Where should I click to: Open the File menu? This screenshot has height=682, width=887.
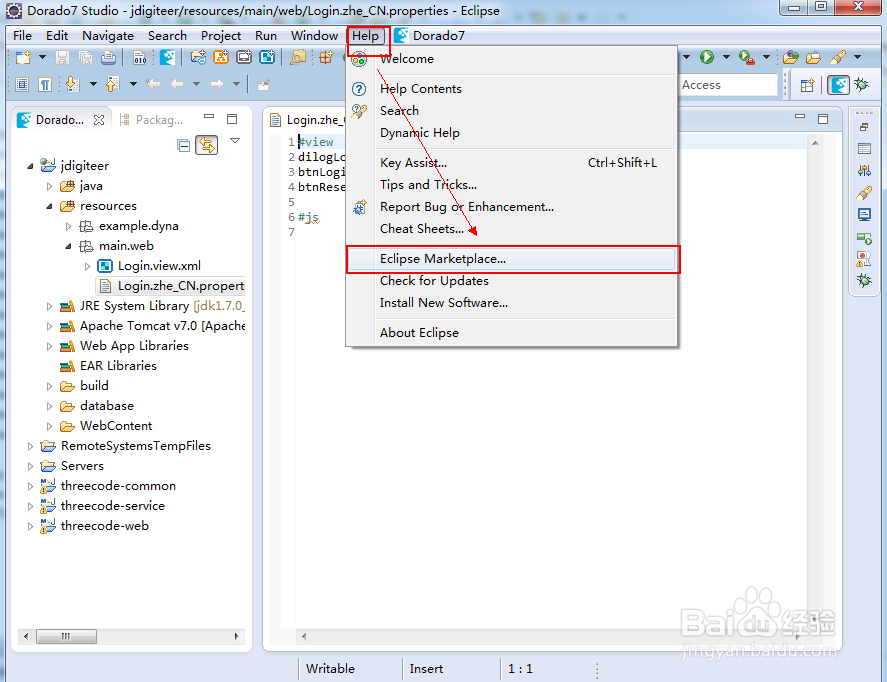click(x=22, y=36)
